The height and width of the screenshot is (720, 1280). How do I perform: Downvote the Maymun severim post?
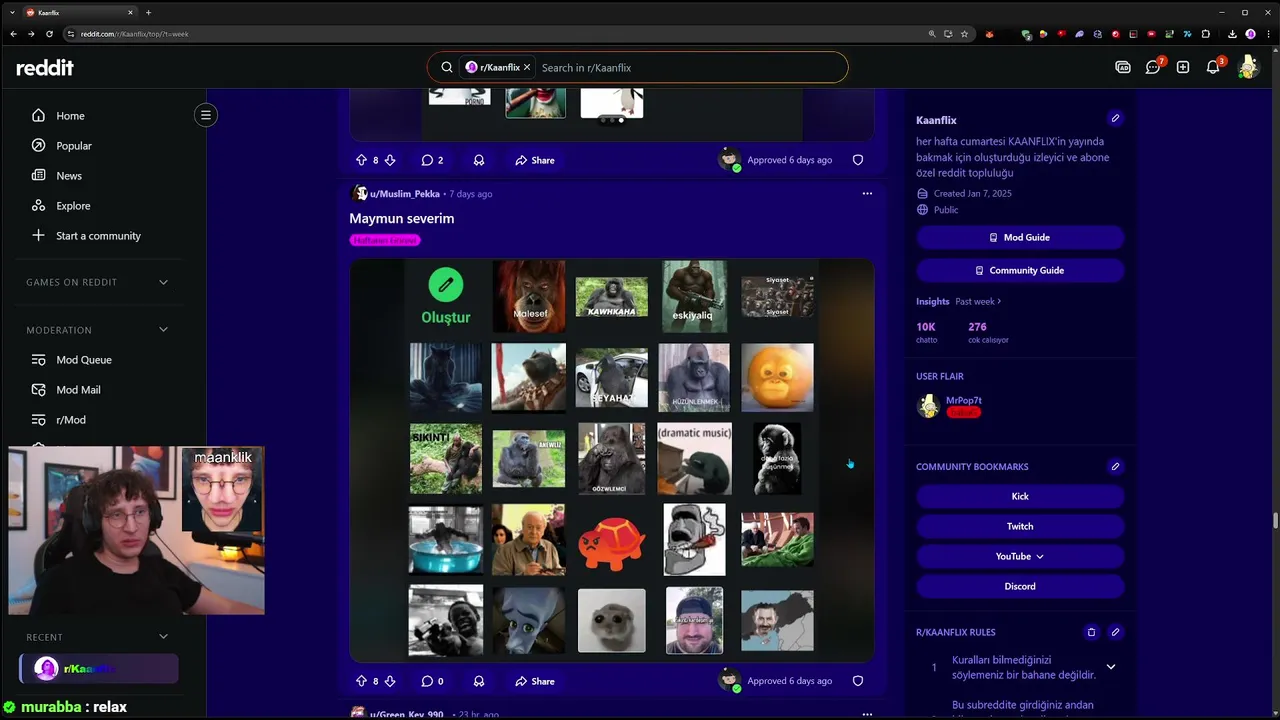390,681
